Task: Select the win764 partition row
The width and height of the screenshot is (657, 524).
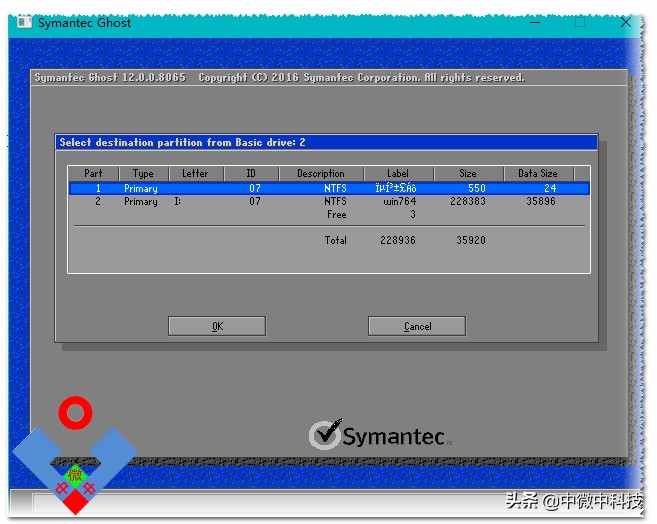Action: pos(328,201)
